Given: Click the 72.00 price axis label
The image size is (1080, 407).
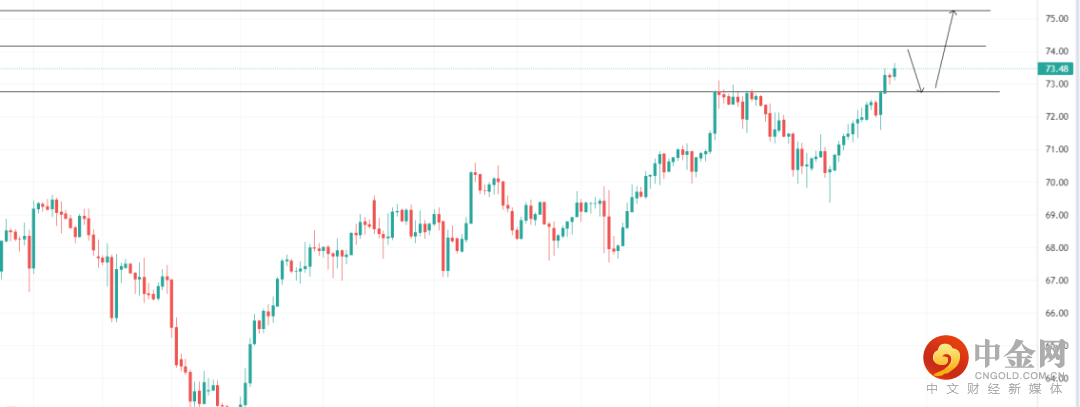Looking at the screenshot, I should 1057,117.
